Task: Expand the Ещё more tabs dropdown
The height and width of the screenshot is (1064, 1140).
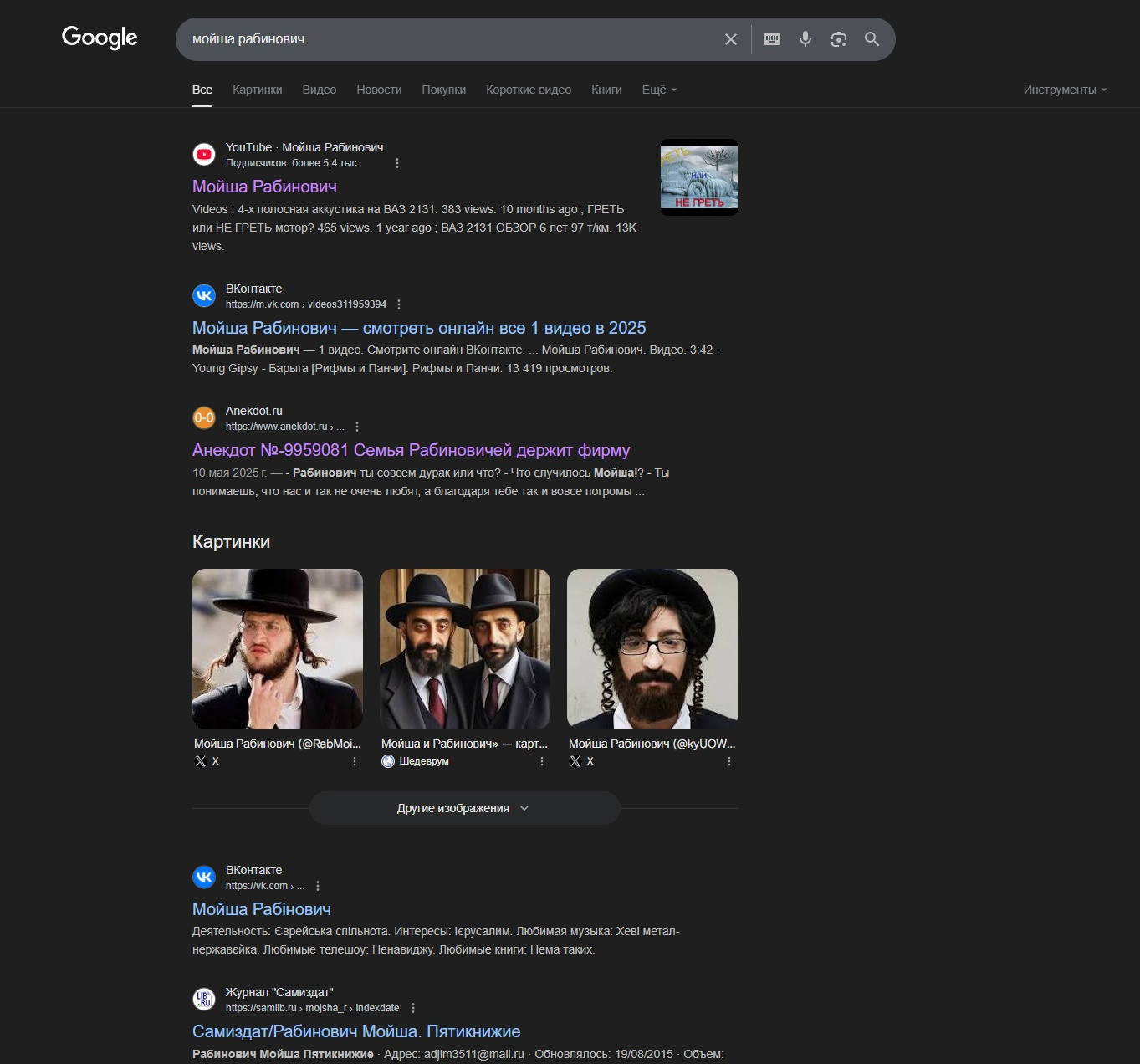Action: coord(659,90)
